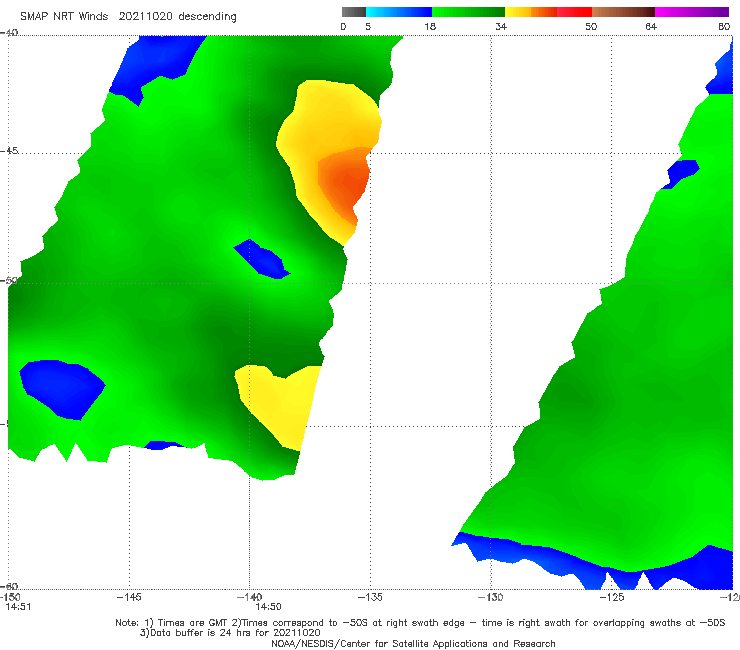This screenshot has height=650, width=740.
Task: Click the longitude label -145
Action: [129, 597]
